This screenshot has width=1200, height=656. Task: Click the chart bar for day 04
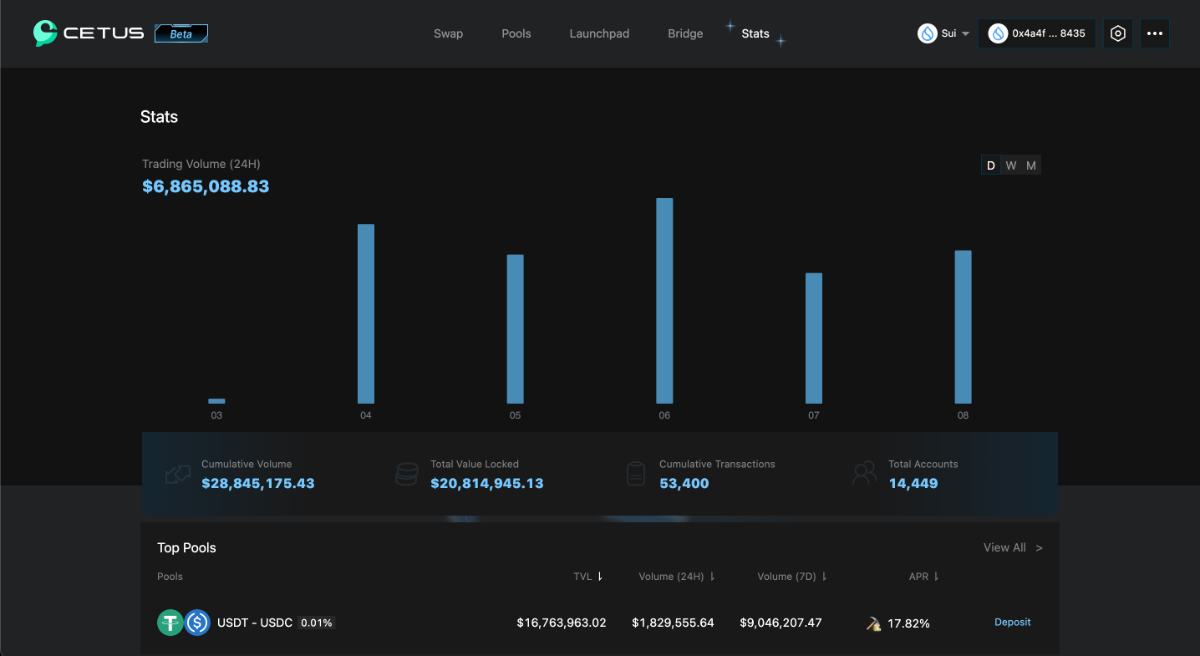(366, 313)
